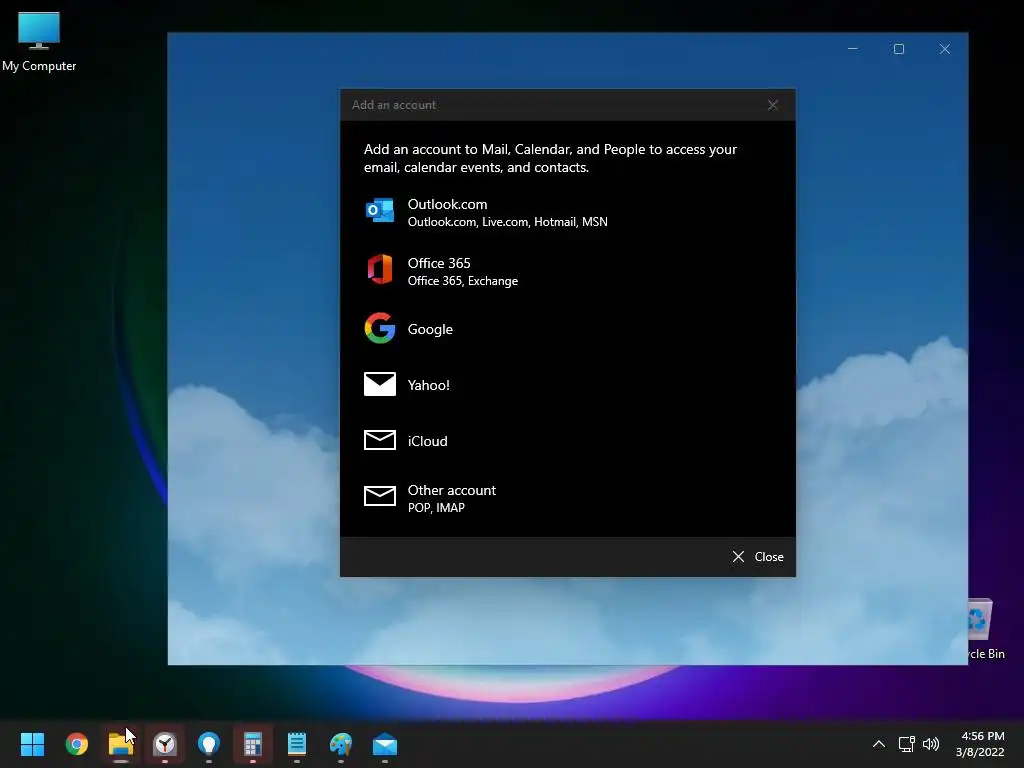Image resolution: width=1024 pixels, height=768 pixels.
Task: Open Calculator from taskbar
Action: [x=253, y=744]
